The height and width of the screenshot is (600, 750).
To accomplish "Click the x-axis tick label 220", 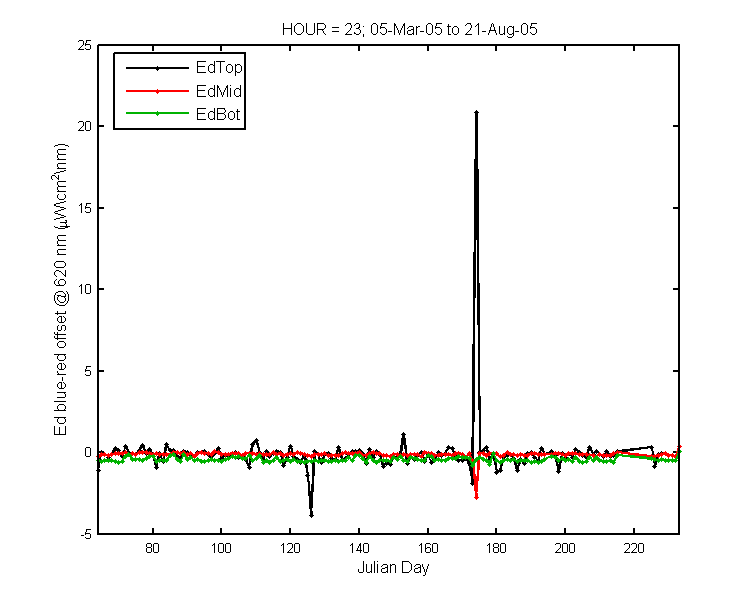I will pos(634,548).
